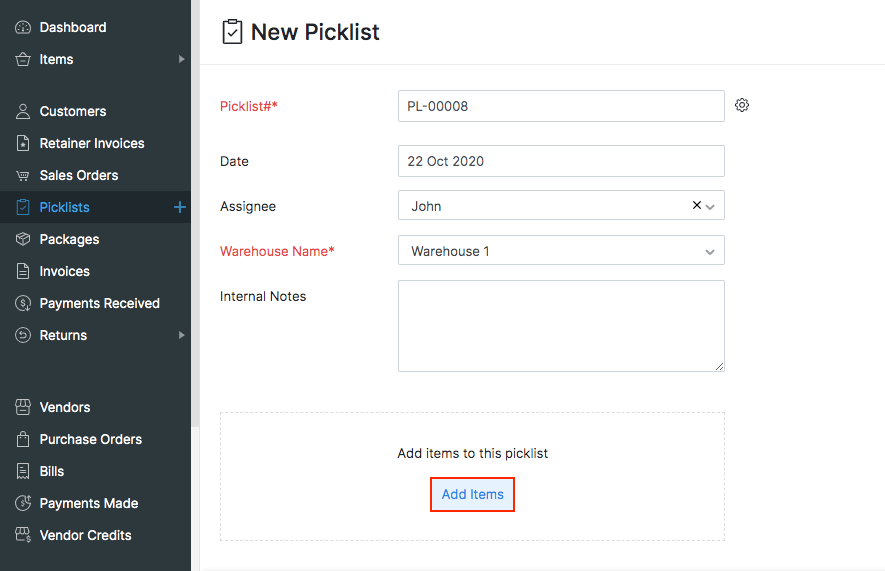Click the Customers person icon
Viewport: 885px width, 571px height.
coord(23,111)
